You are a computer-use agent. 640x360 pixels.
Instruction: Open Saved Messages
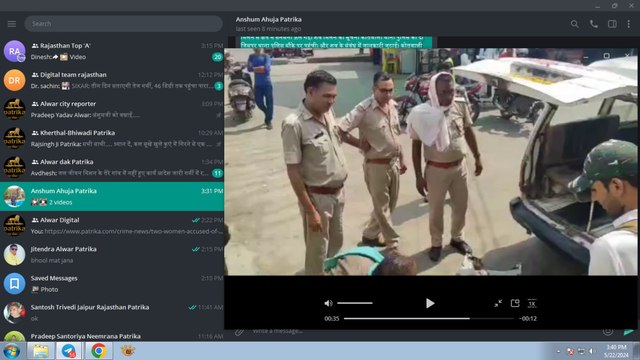click(x=112, y=284)
